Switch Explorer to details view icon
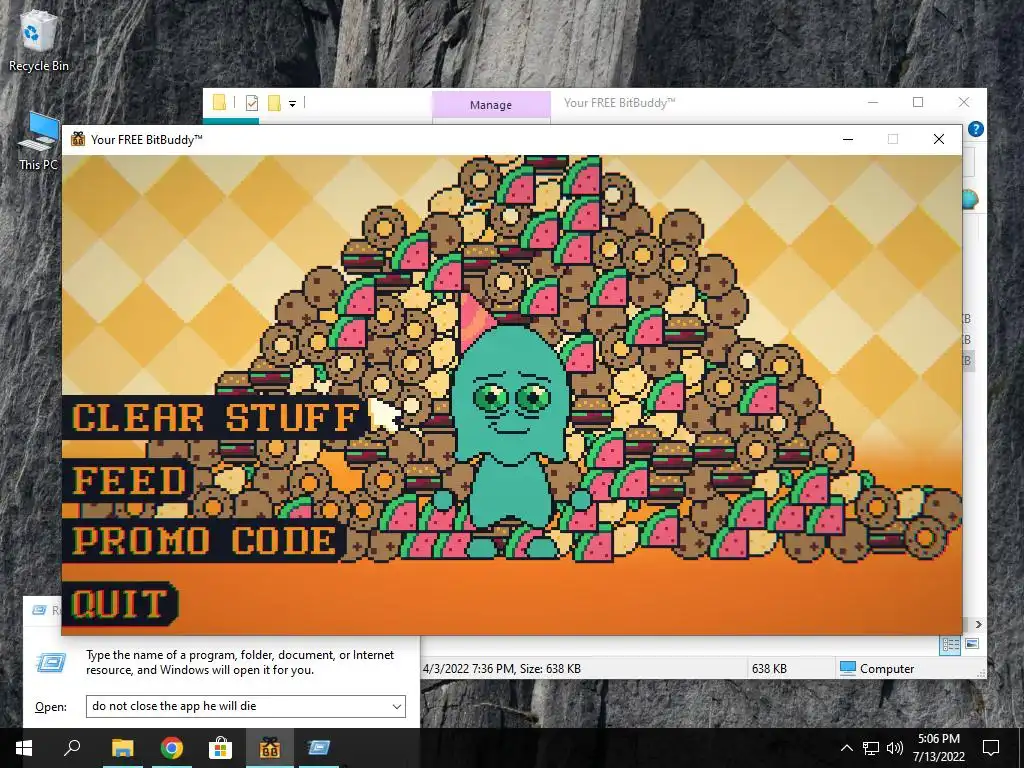The height and width of the screenshot is (768, 1024). [x=950, y=645]
